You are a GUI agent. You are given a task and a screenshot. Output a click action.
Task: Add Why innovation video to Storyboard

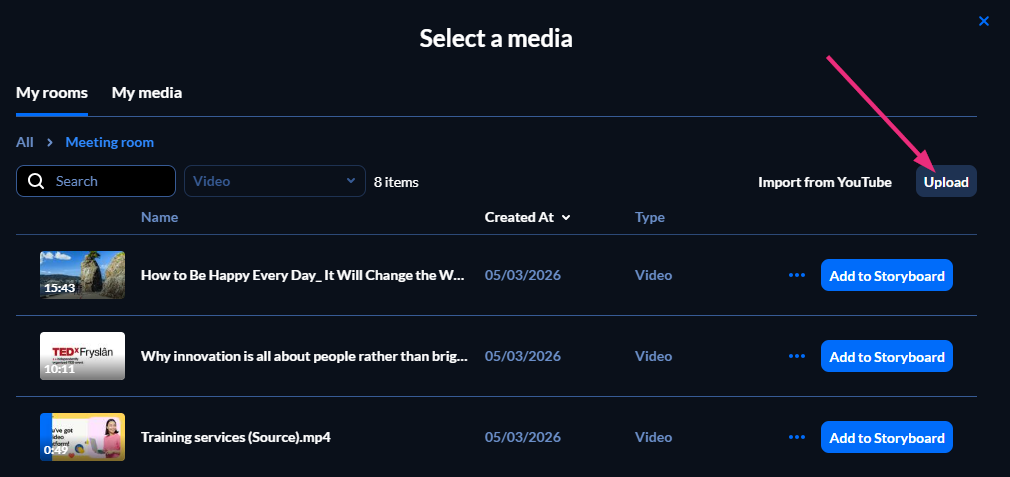pyautogui.click(x=886, y=356)
